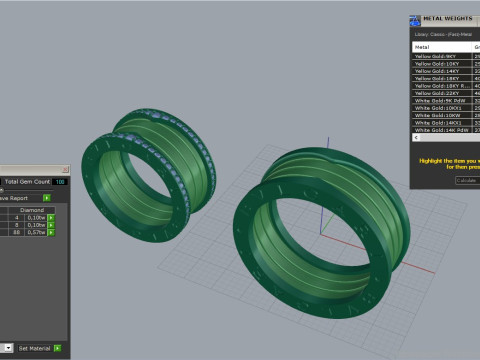Click the Calculate button in Metal Weights

click(467, 180)
